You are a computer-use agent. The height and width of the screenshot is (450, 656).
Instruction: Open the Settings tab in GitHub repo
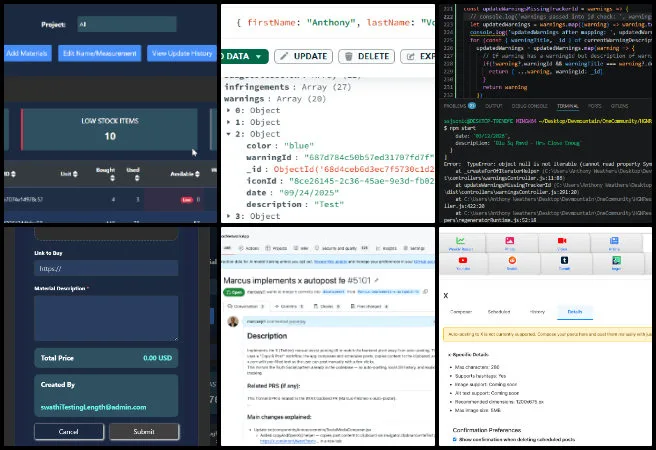pyautogui.click(x=414, y=248)
